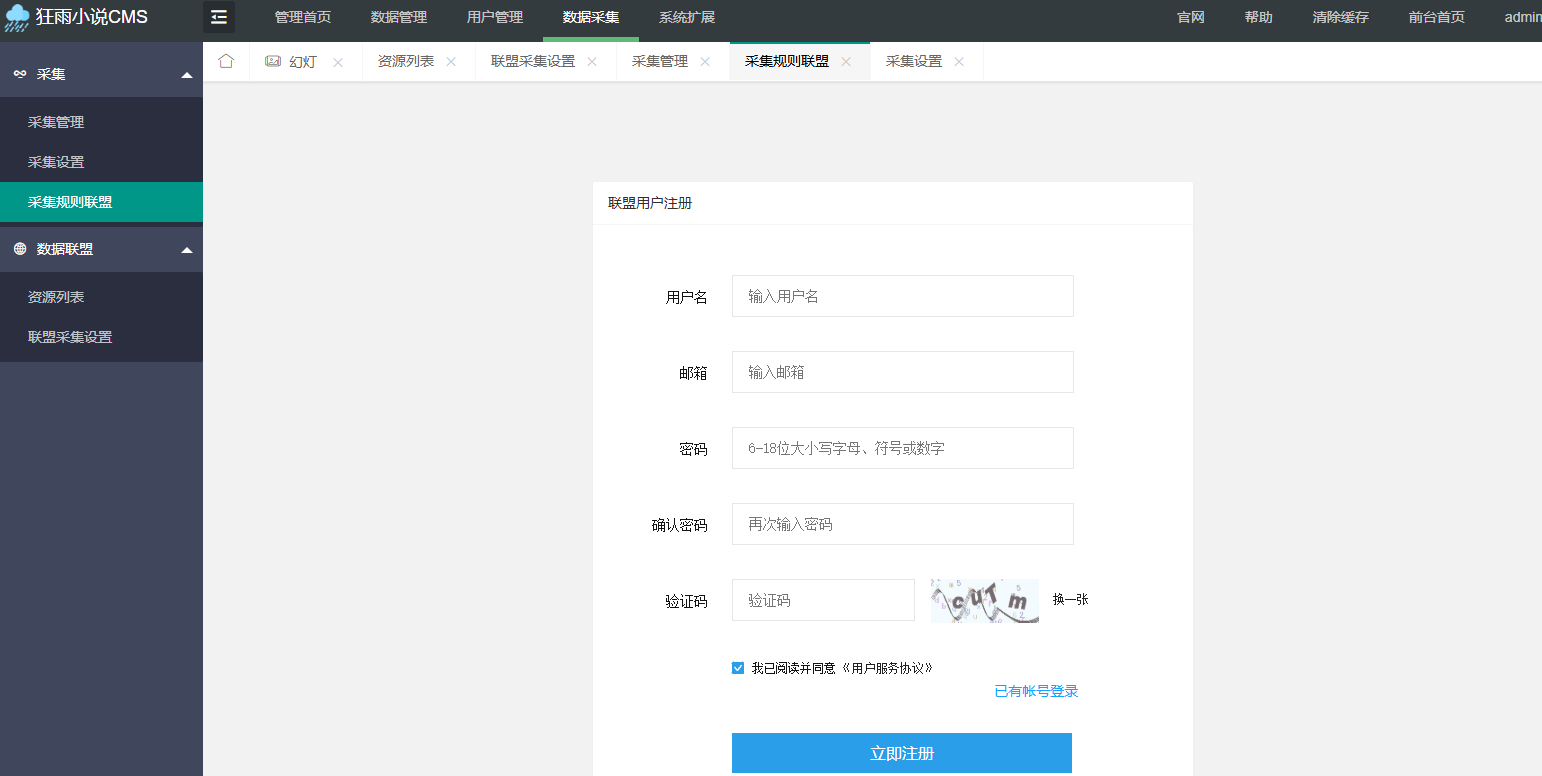Close the 联盟采集设置 tab
1542x776 pixels.
click(592, 61)
